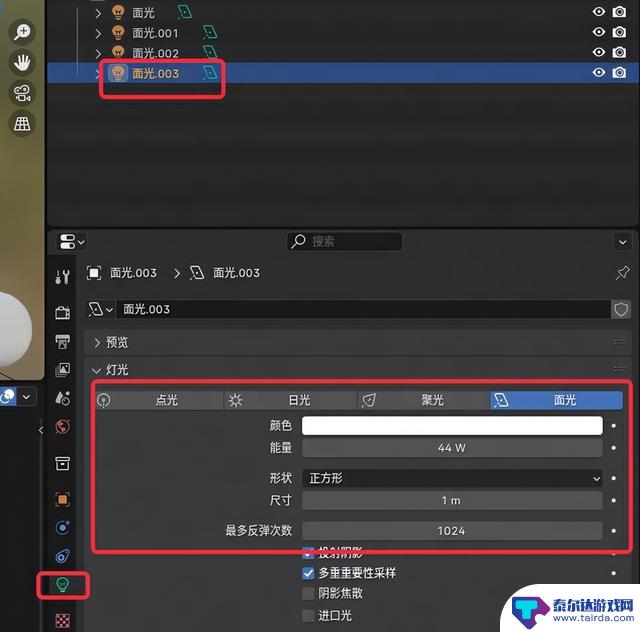Image resolution: width=640 pixels, height=632 pixels.
Task: Switch light type to 点光
Action: click(x=160, y=400)
